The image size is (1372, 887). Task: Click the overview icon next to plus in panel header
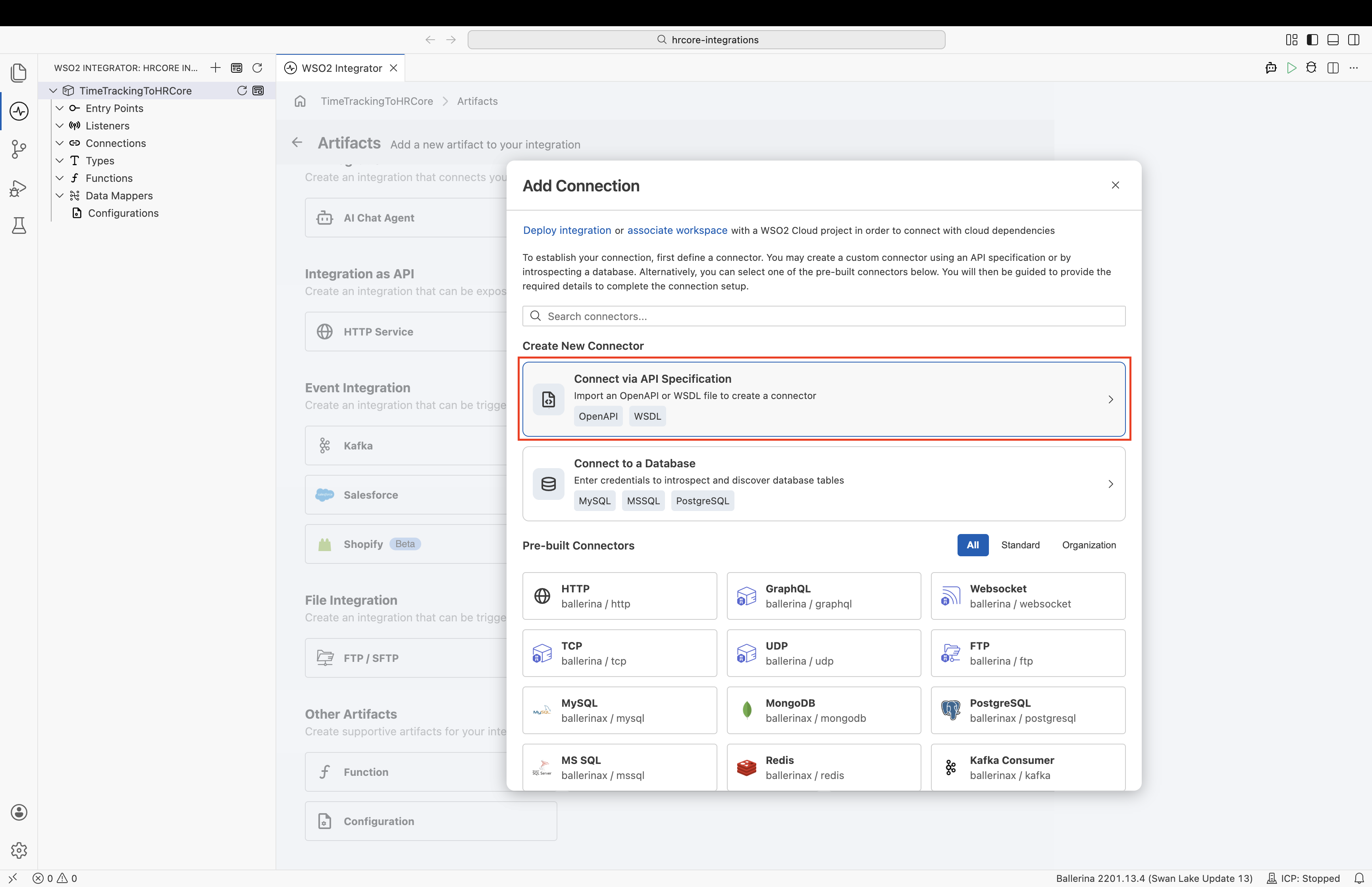(237, 68)
